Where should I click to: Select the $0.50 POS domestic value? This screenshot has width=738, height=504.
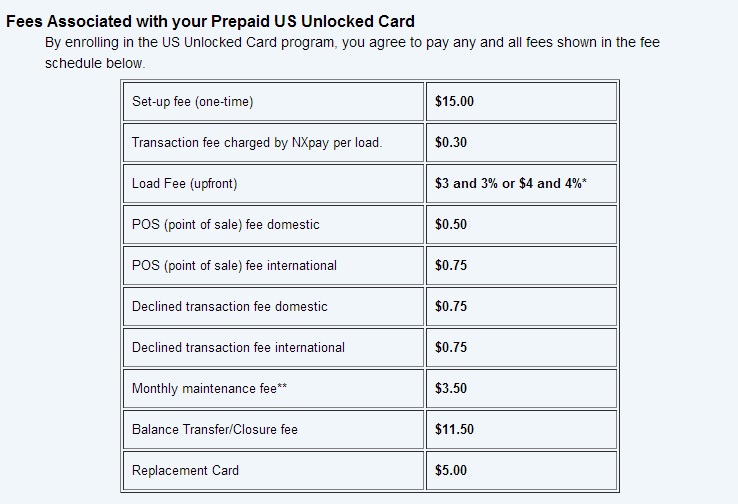(x=451, y=225)
